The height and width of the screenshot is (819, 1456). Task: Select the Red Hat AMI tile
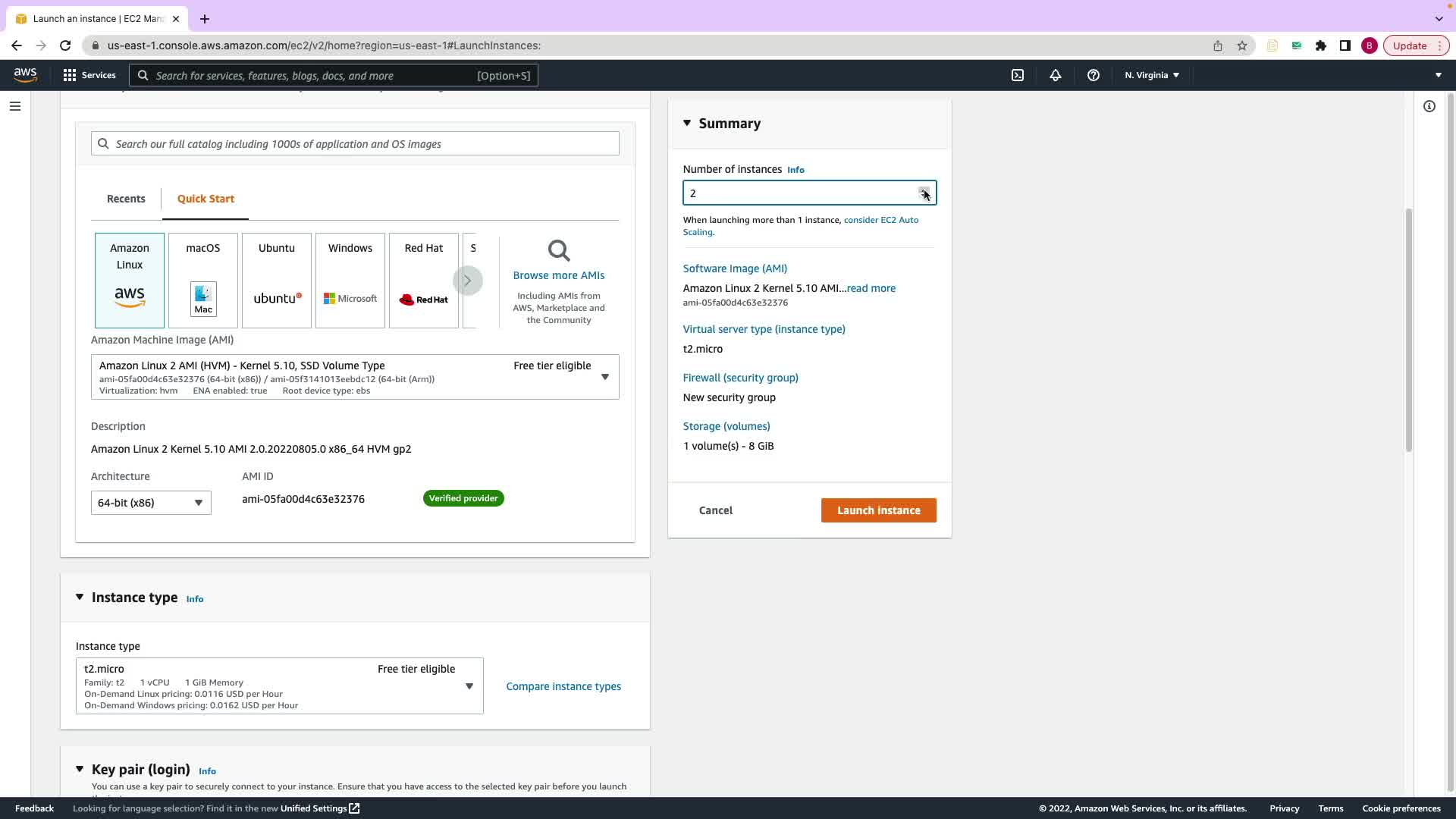click(423, 281)
